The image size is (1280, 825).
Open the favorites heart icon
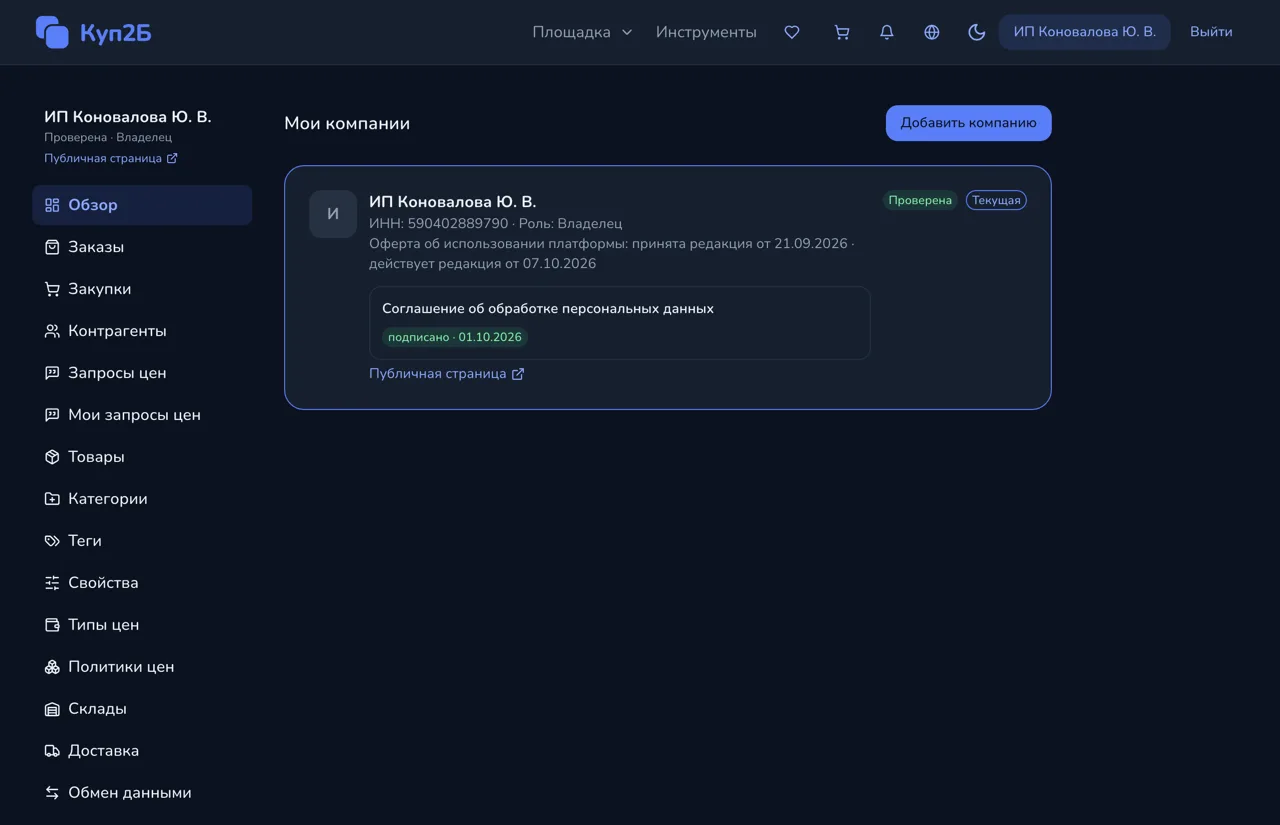click(792, 32)
